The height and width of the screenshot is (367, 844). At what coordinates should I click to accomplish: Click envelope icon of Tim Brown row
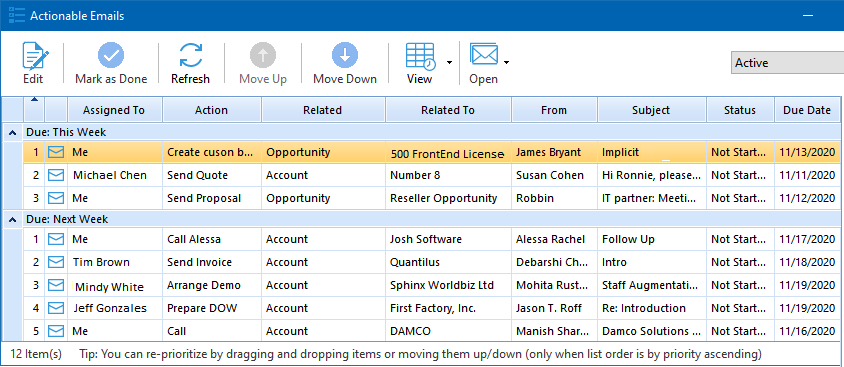point(56,262)
